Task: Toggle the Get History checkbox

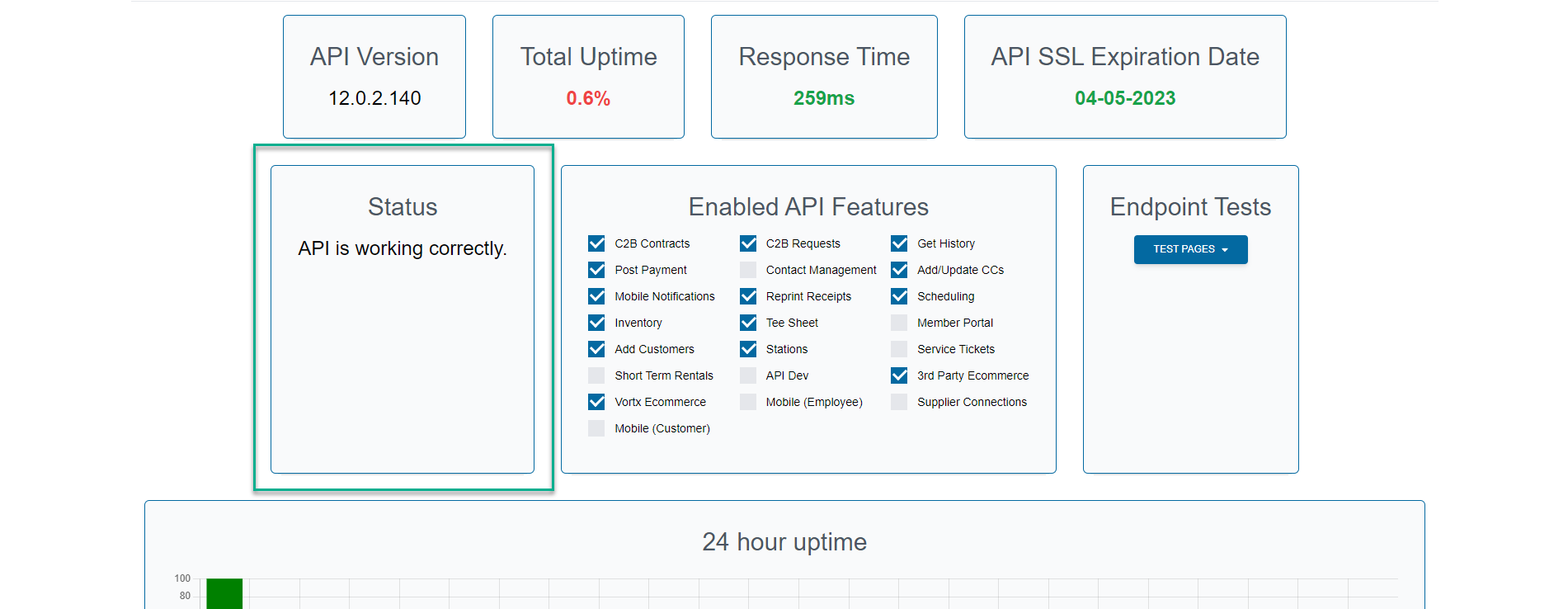Action: click(x=899, y=243)
